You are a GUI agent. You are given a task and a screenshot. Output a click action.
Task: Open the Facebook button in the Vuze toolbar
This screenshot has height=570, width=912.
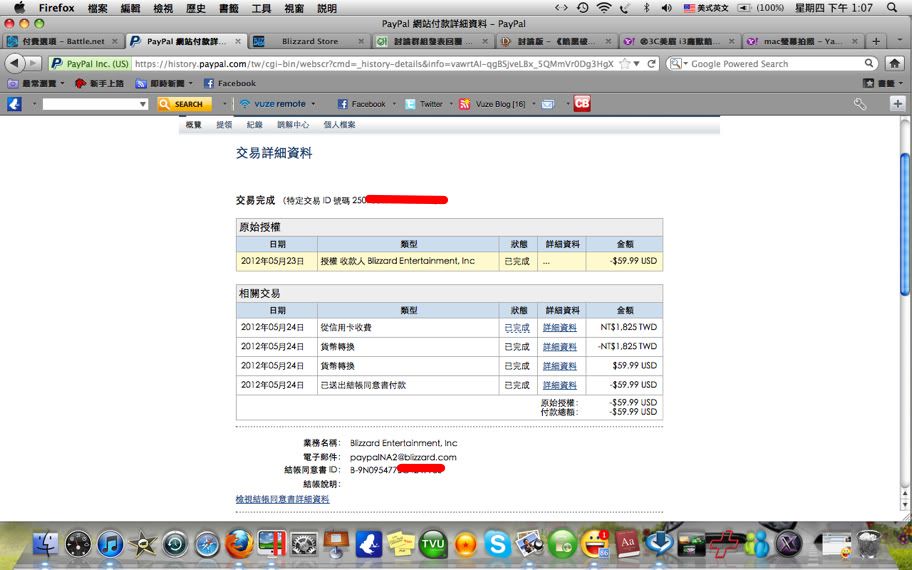pos(361,104)
